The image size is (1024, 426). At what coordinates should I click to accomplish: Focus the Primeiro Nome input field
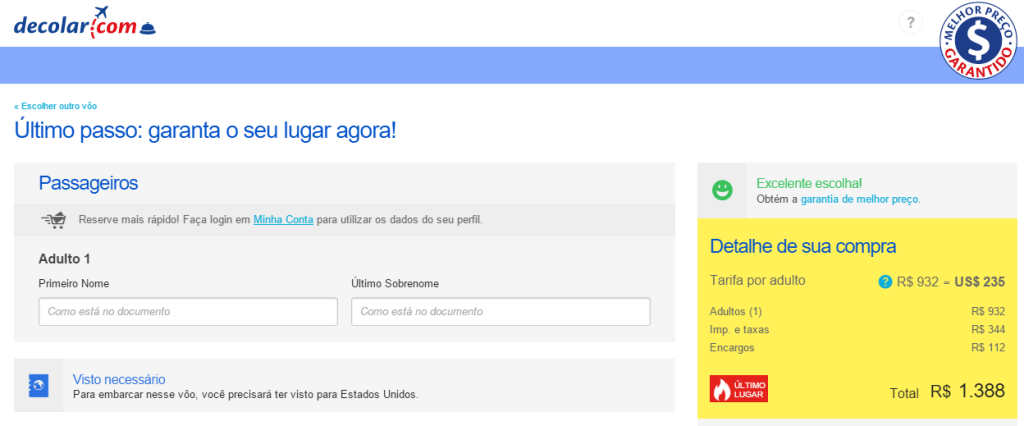click(188, 312)
